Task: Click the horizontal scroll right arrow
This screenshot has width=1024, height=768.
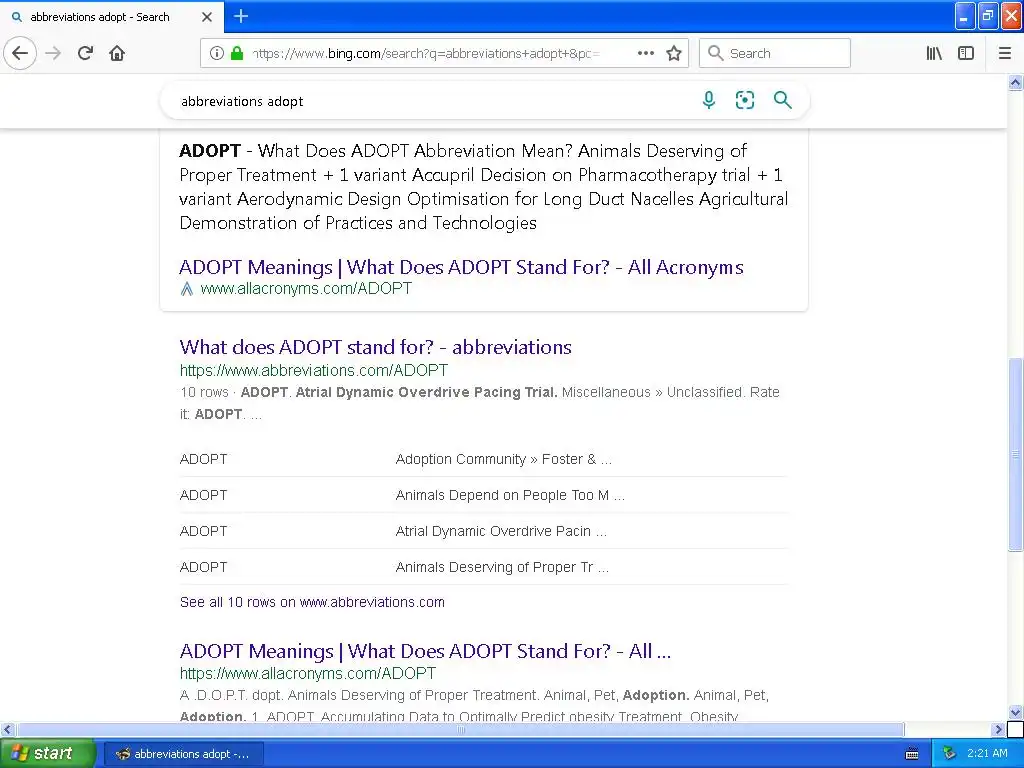Action: (x=998, y=729)
